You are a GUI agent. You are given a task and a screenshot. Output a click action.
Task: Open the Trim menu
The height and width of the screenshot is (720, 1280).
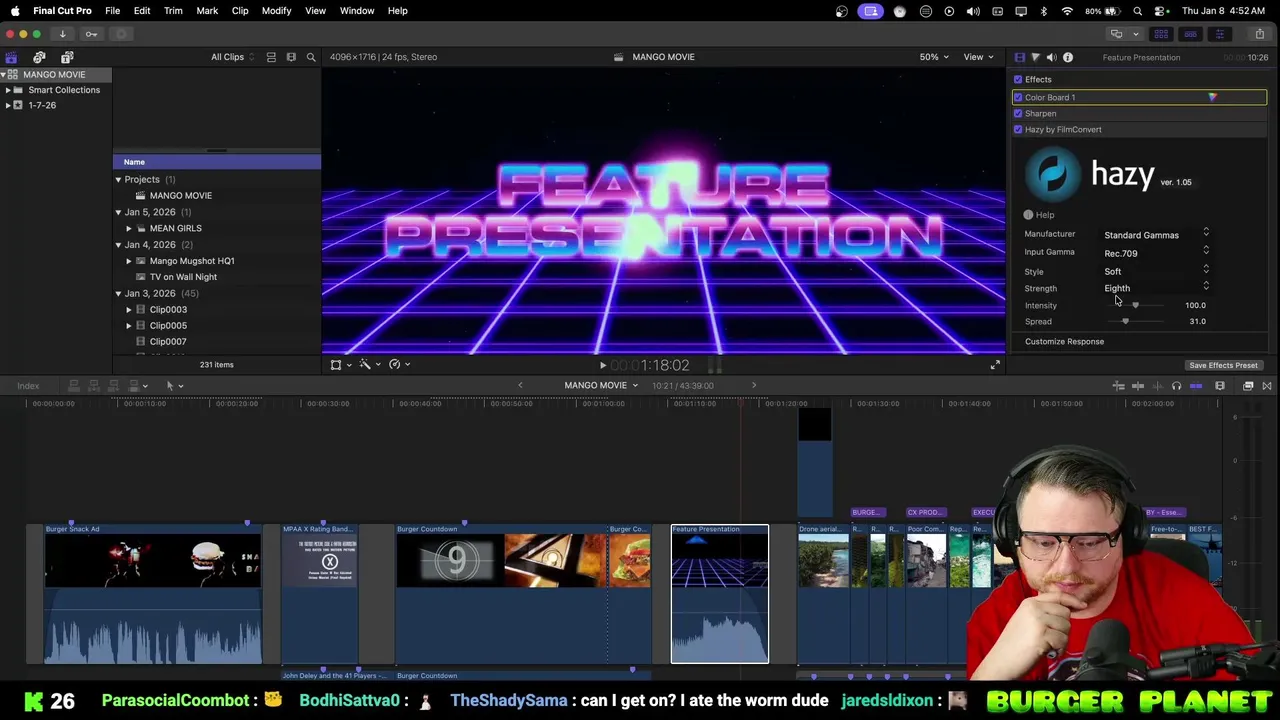point(173,11)
